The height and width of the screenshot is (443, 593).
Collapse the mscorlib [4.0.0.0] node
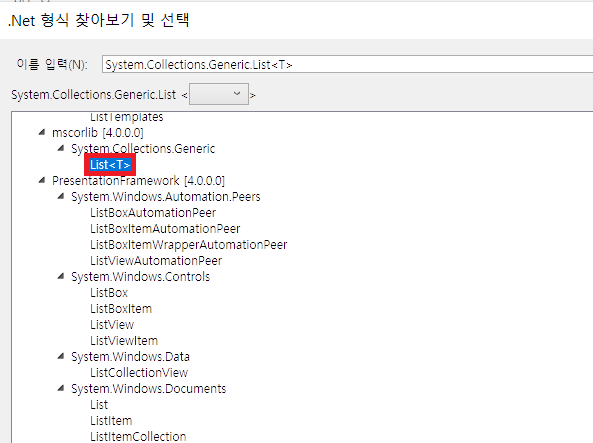42,132
